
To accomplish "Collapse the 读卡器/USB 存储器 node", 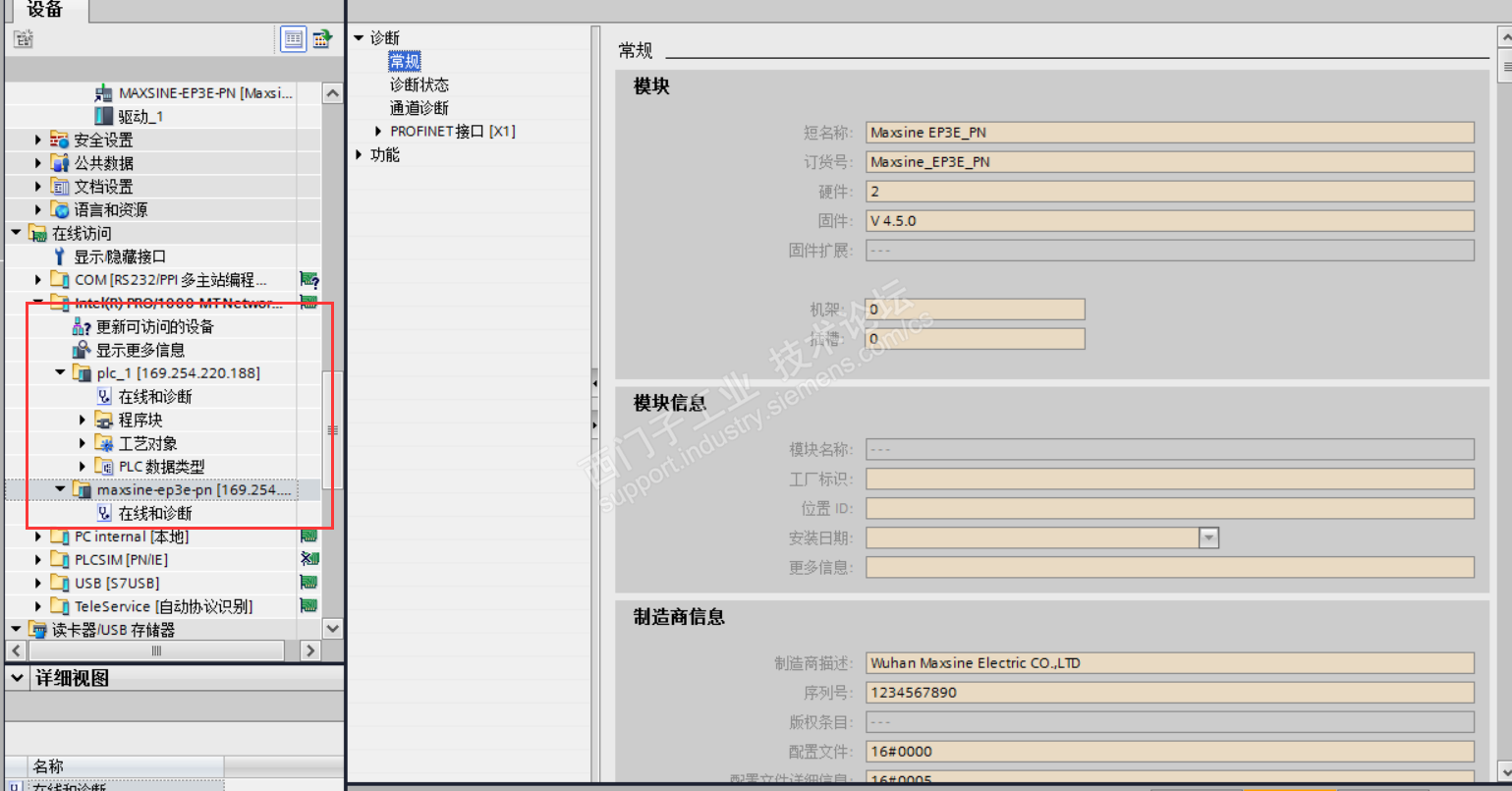I will coord(16,630).
